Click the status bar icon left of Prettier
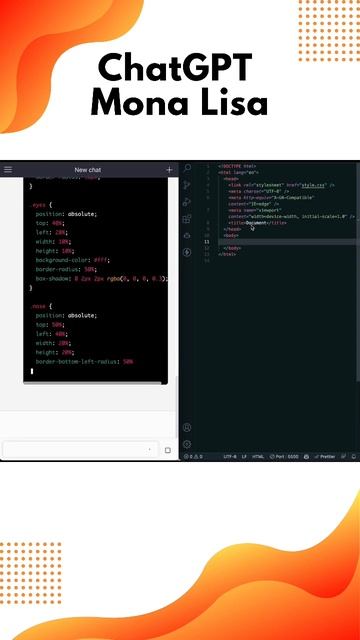 [x=307, y=457]
